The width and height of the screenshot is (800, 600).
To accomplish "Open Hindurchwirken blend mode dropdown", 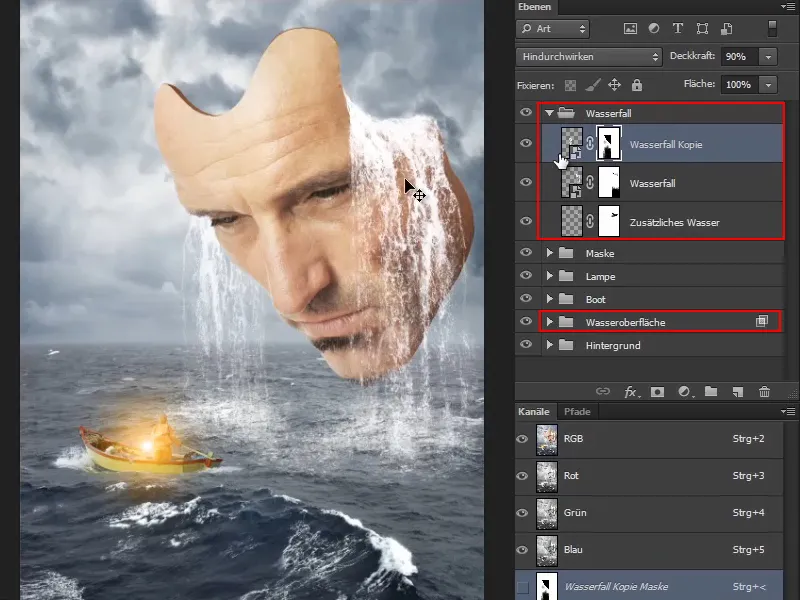I will [x=589, y=57].
